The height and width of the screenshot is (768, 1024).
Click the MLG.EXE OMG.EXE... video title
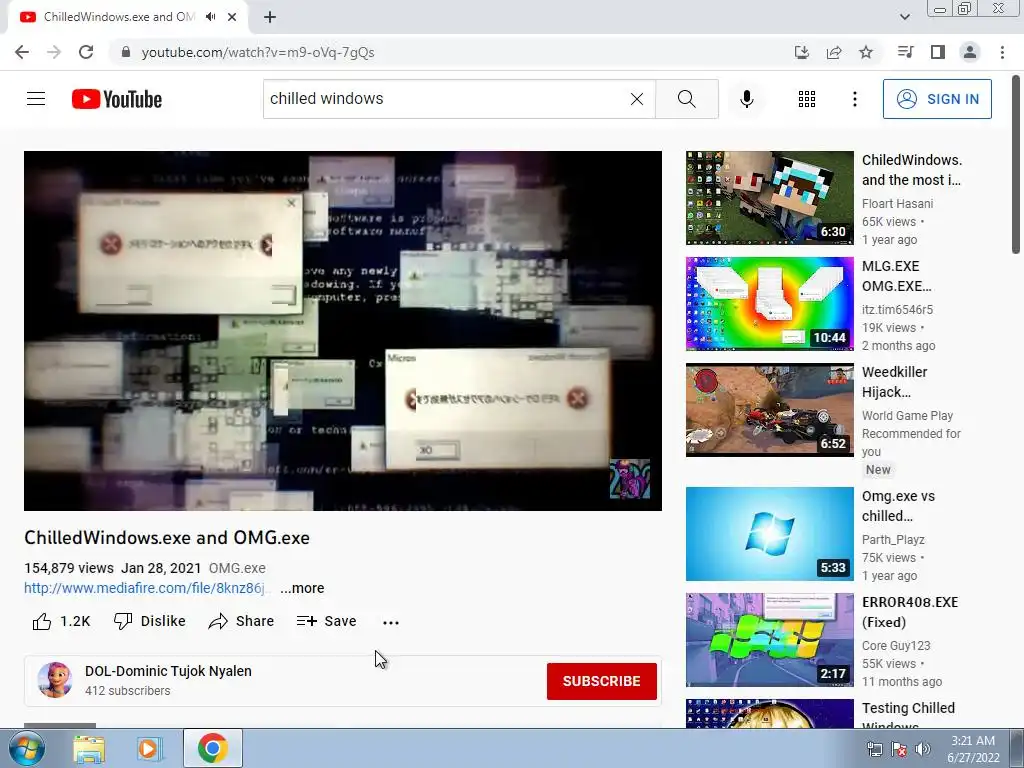point(897,276)
